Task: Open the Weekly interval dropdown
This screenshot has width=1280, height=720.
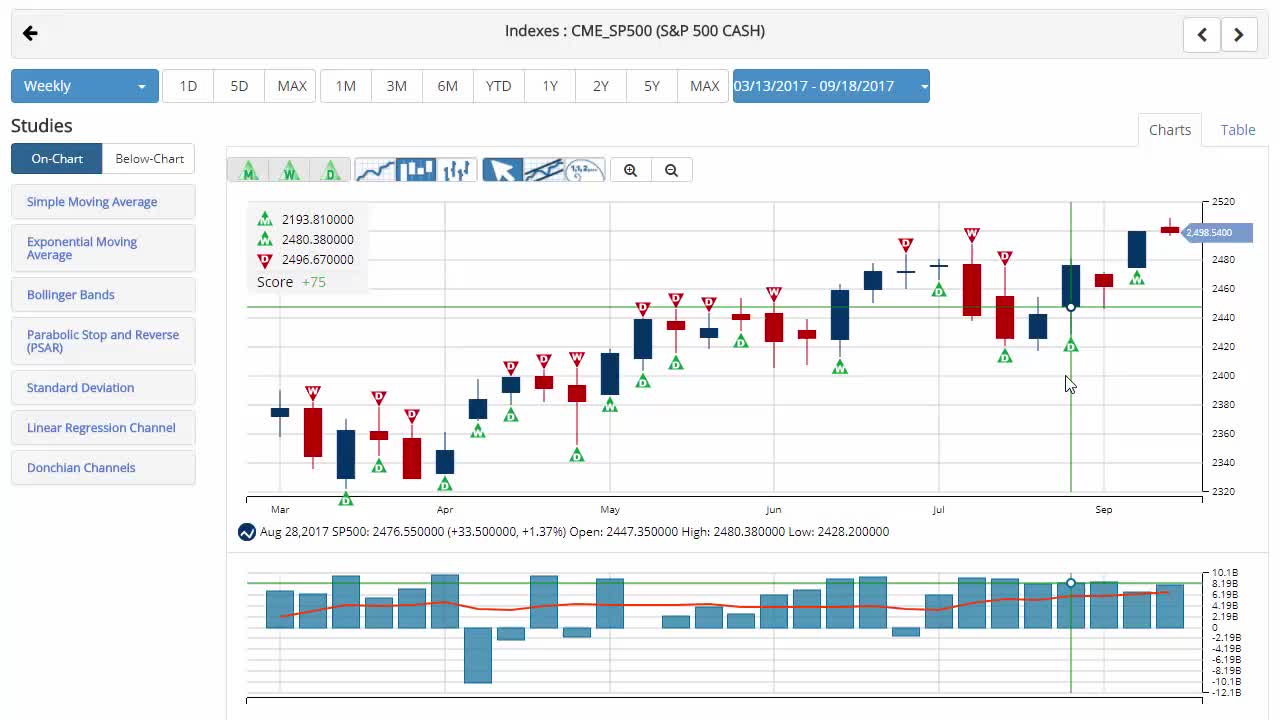Action: [x=85, y=86]
